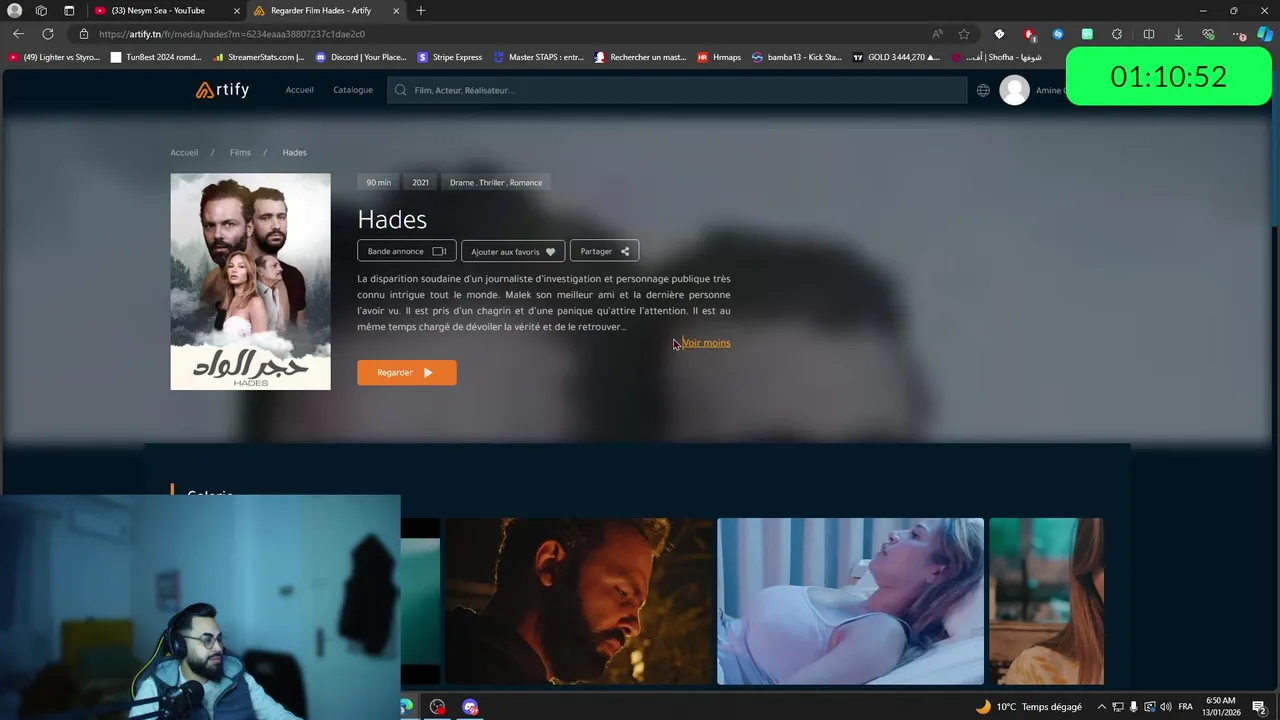Go back in browser history
The image size is (1280, 720).
pyautogui.click(x=18, y=34)
